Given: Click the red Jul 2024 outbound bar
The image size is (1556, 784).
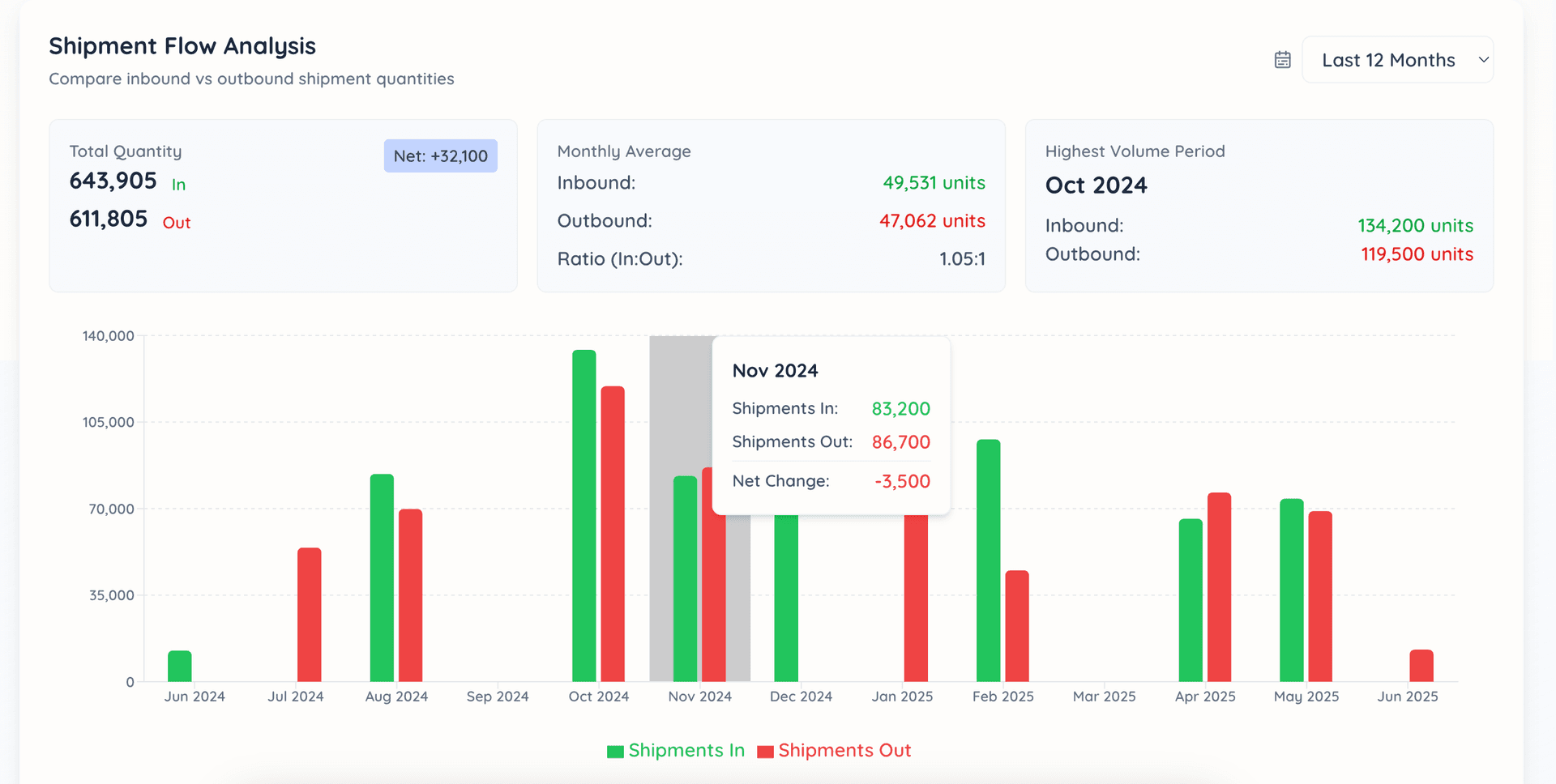Looking at the screenshot, I should [309, 615].
